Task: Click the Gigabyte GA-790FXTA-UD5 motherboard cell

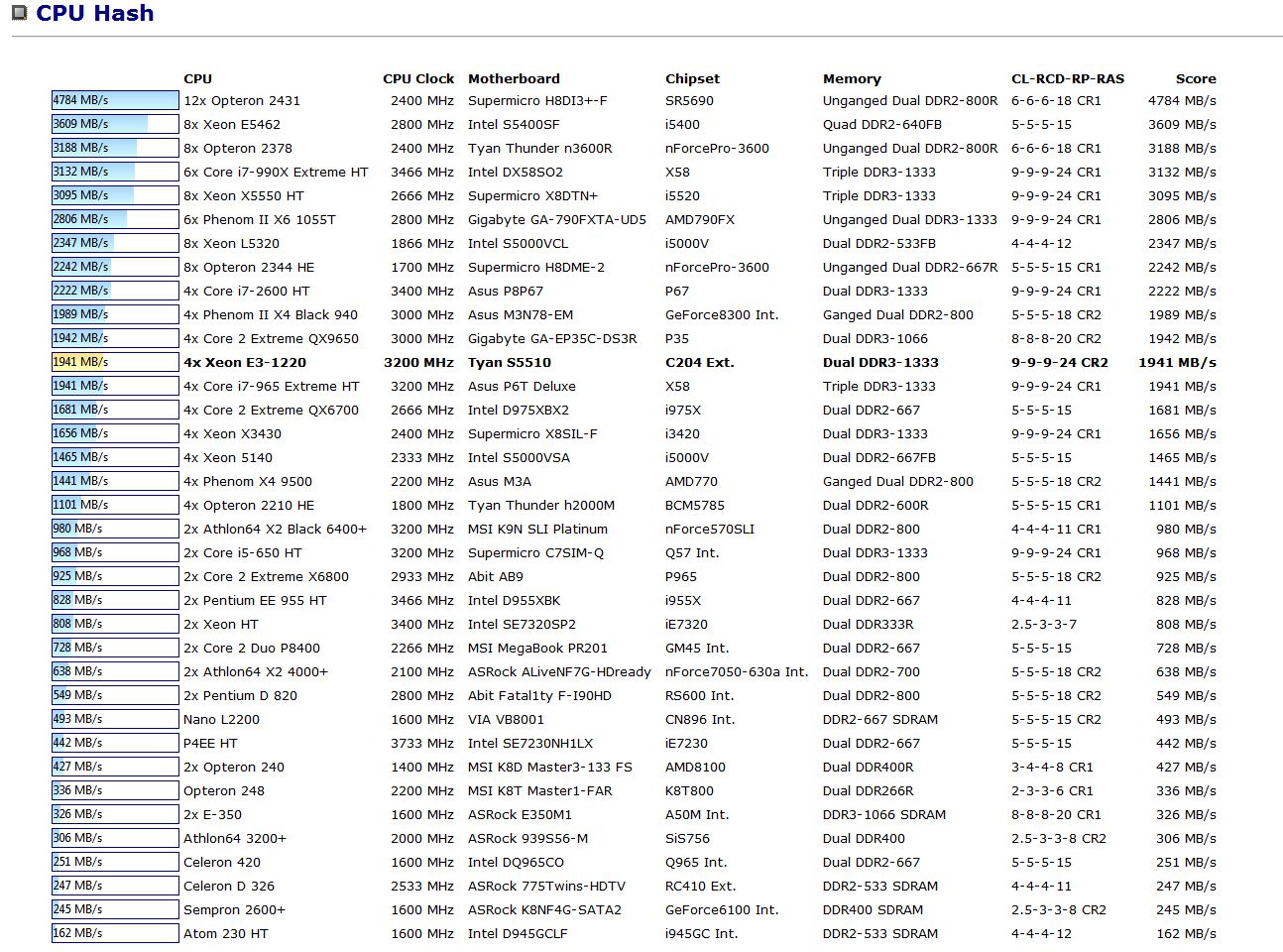Action: pos(557,219)
